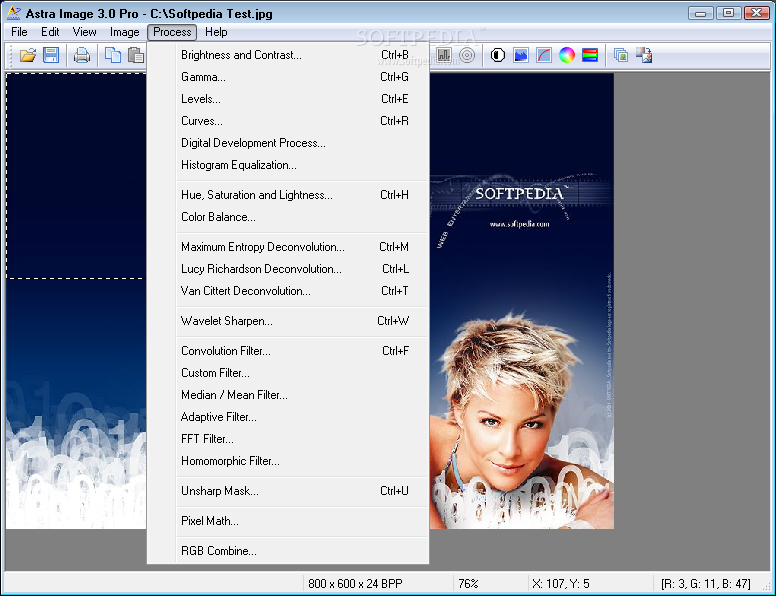Screen dimensions: 776x596
Task: Open a file with the folder icon
Action: point(28,55)
